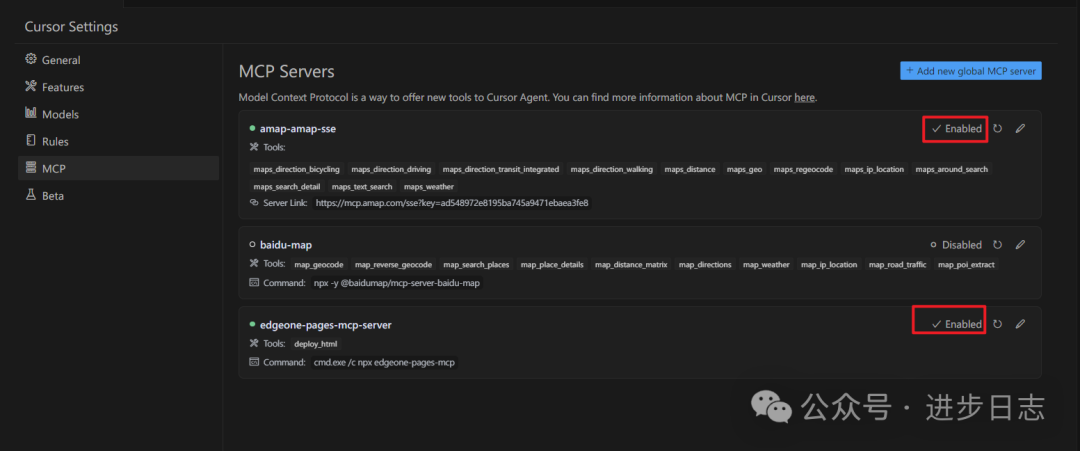Screen dimensions: 1080x451
Task: Select the map_distance_matrix tool tag
Action: [x=631, y=264]
